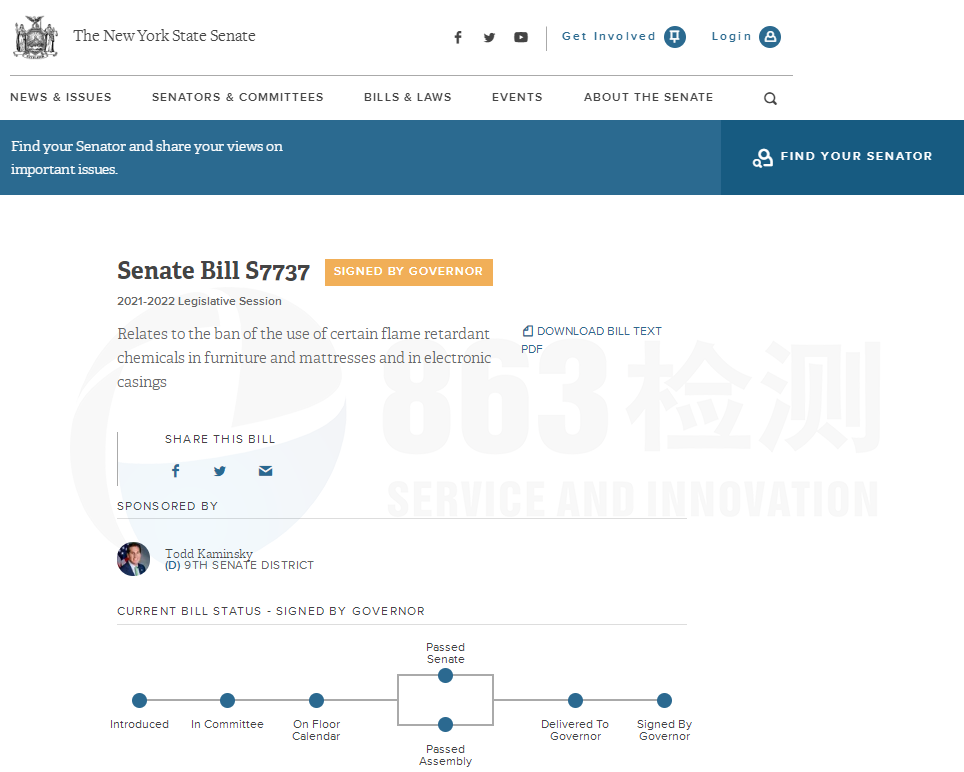Share this bill by email
The height and width of the screenshot is (772, 964).
[x=266, y=471]
